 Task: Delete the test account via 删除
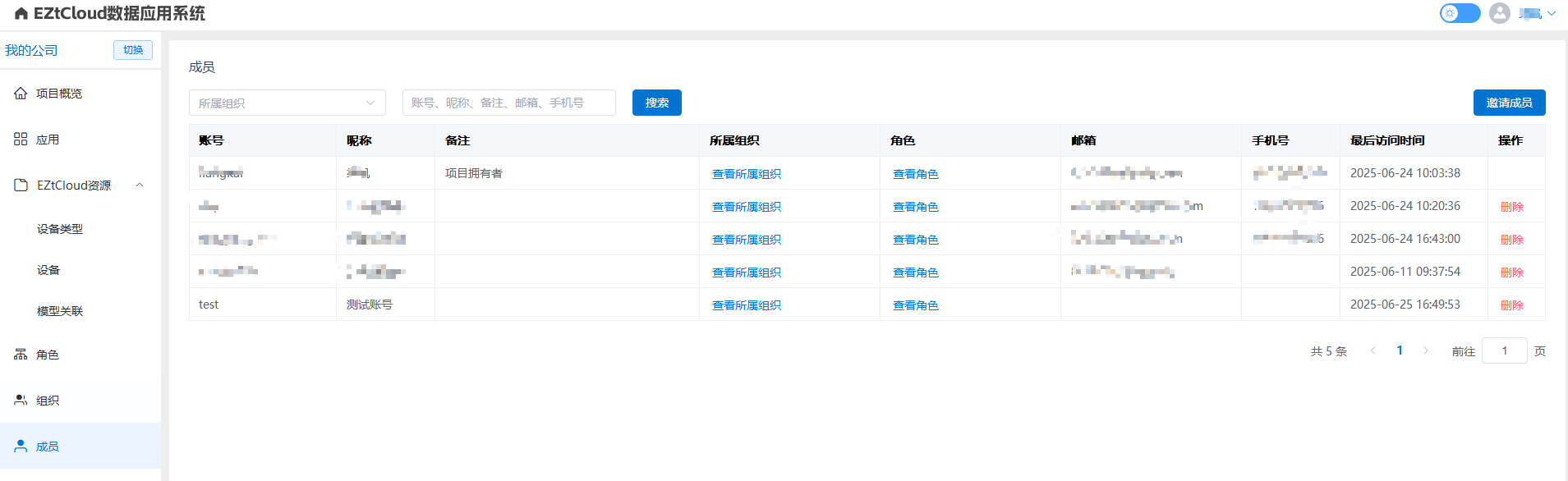pos(1511,305)
